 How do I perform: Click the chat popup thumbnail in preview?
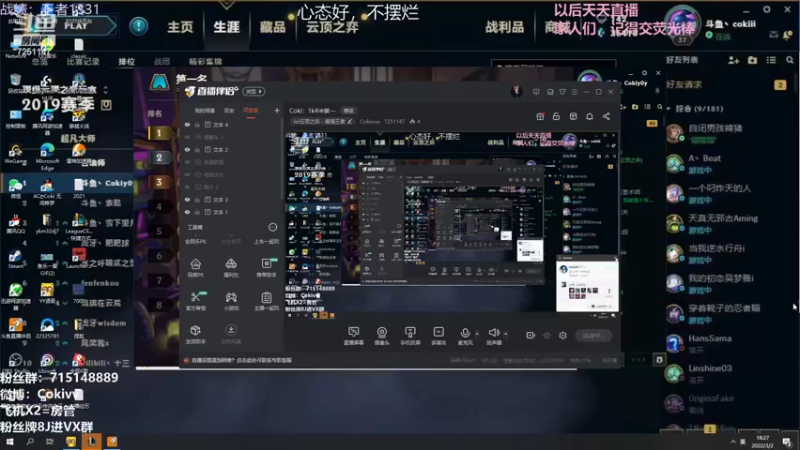pos(587,285)
